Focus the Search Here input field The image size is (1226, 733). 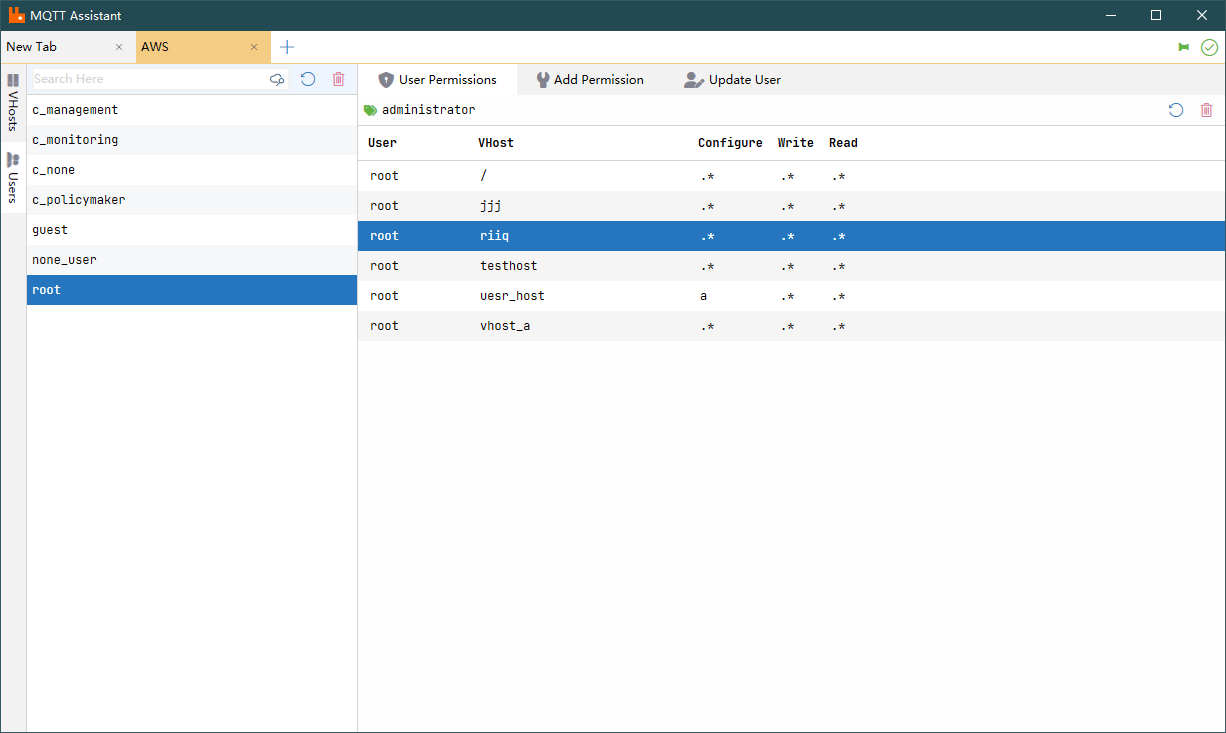coord(148,79)
